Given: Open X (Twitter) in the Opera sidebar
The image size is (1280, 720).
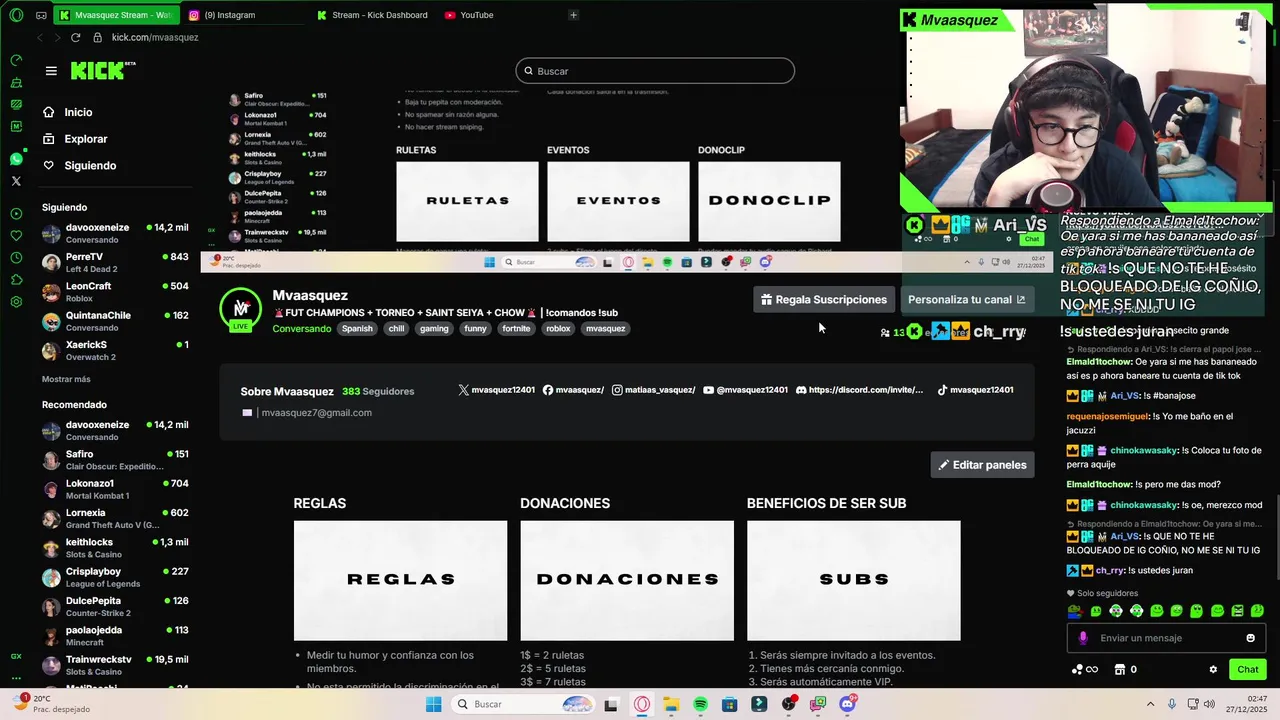Looking at the screenshot, I should click(16, 181).
